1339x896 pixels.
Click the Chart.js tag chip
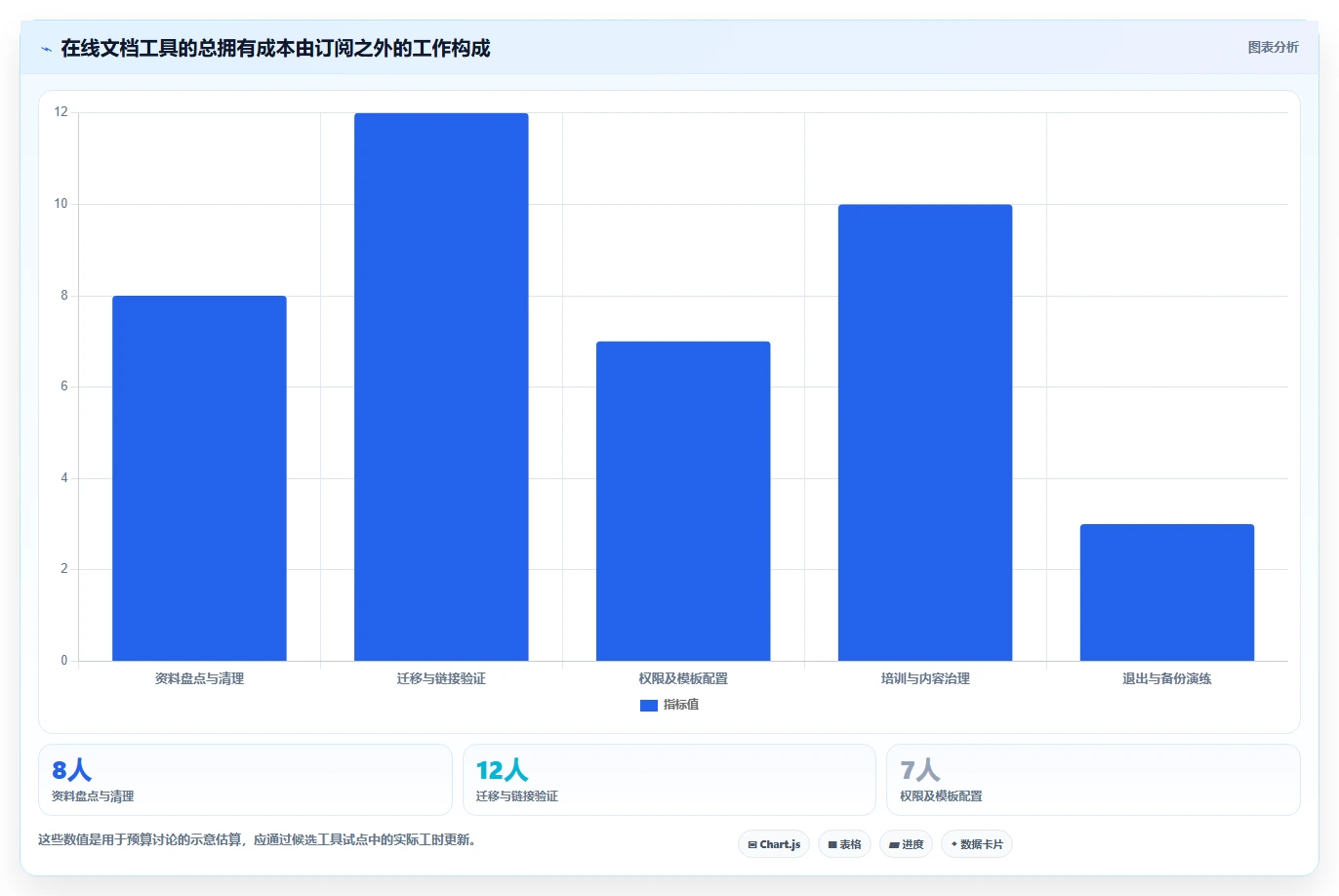774,844
